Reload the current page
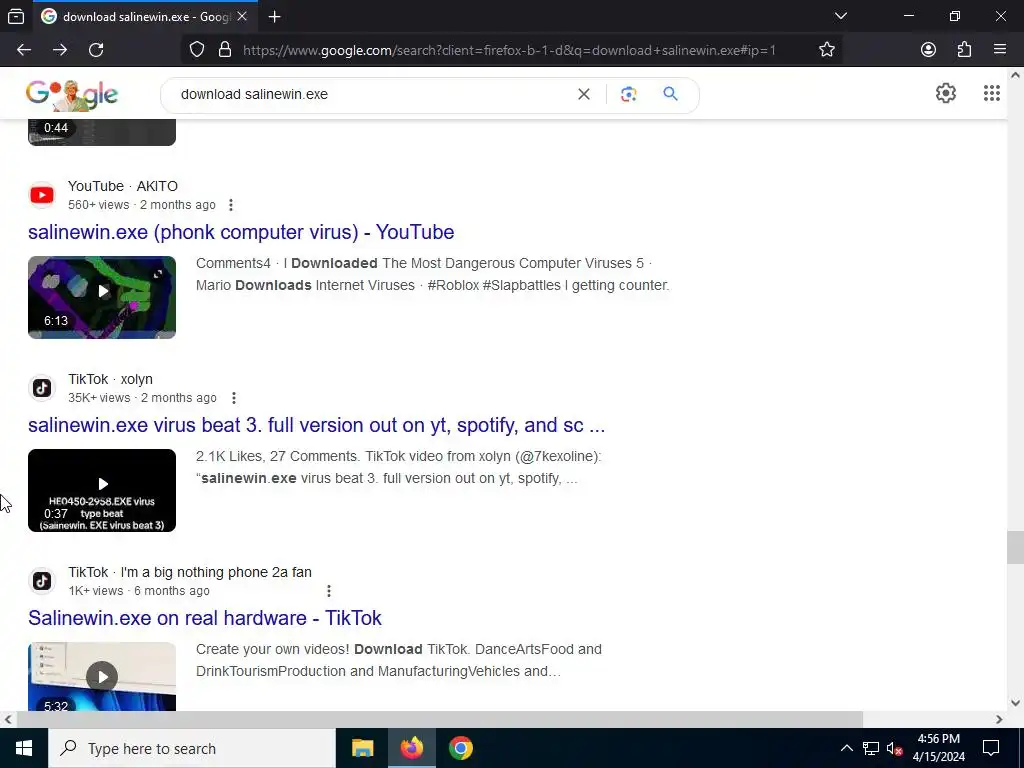The height and width of the screenshot is (768, 1024). point(96,50)
